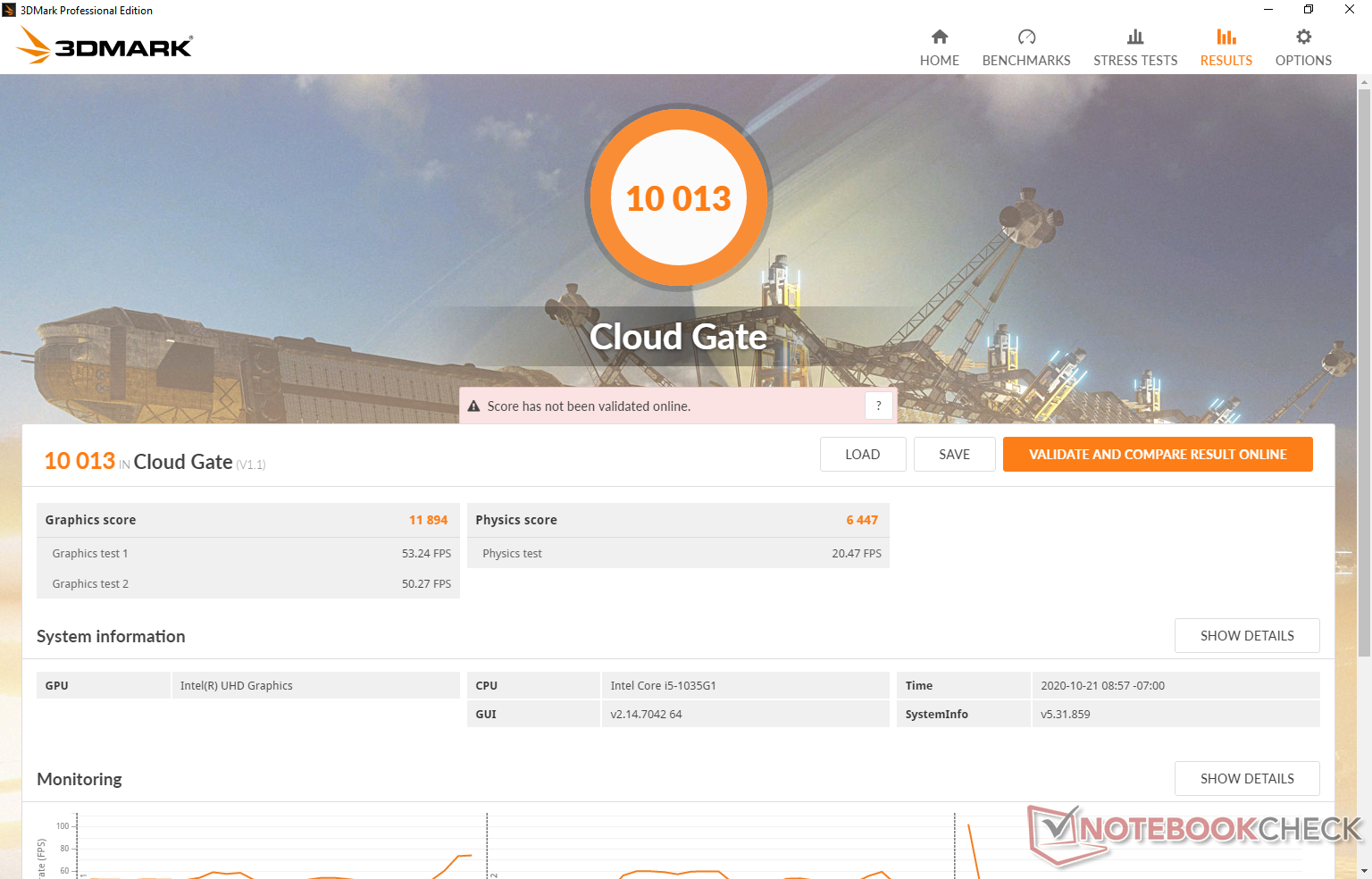Show details for System information
This screenshot has height=879, width=1372.
coord(1246,636)
